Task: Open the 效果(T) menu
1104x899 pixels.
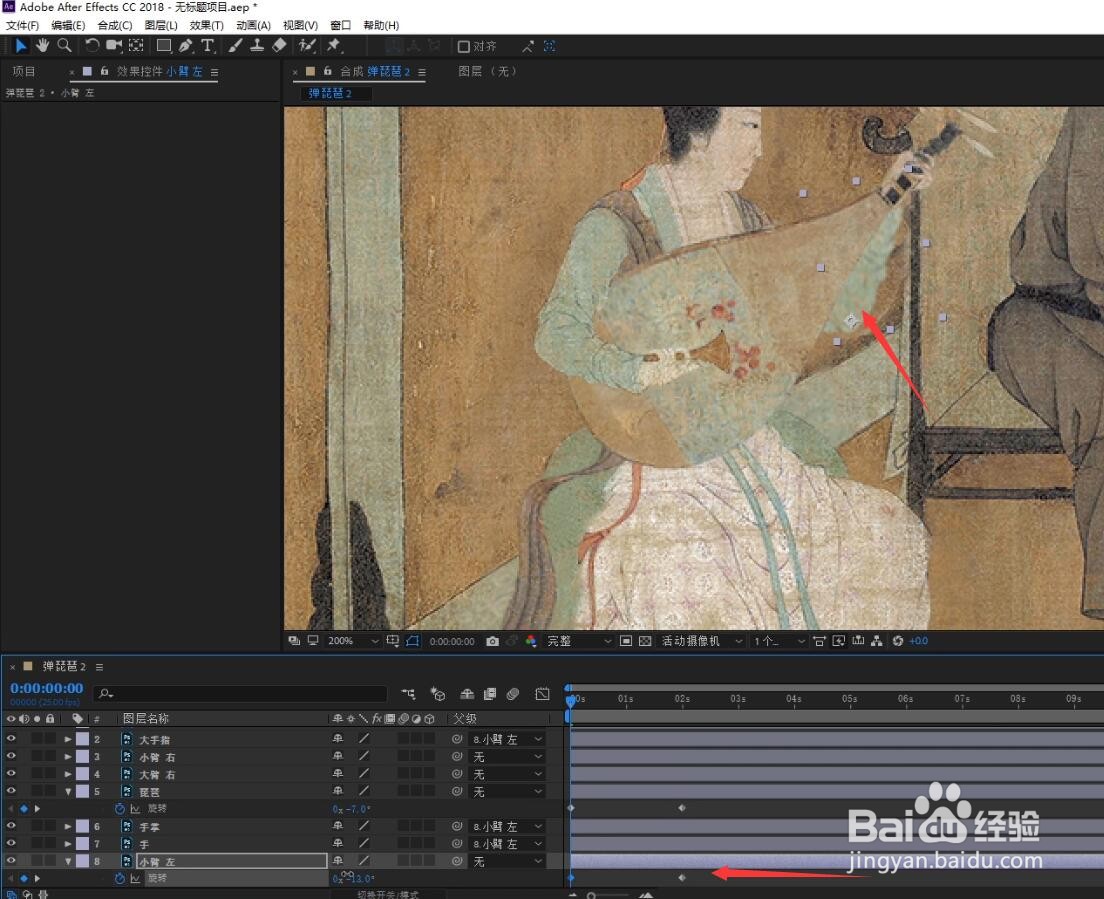Action: (x=206, y=25)
